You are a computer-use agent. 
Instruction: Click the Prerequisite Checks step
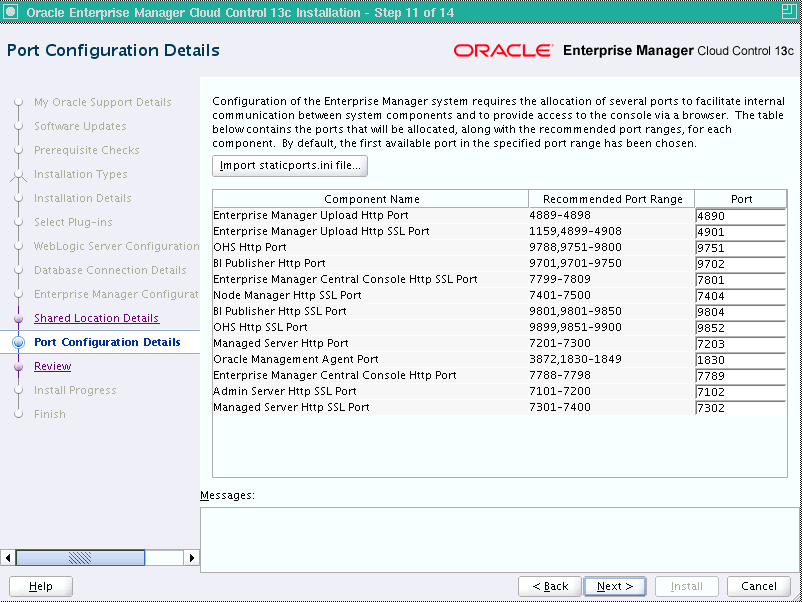(x=86, y=150)
